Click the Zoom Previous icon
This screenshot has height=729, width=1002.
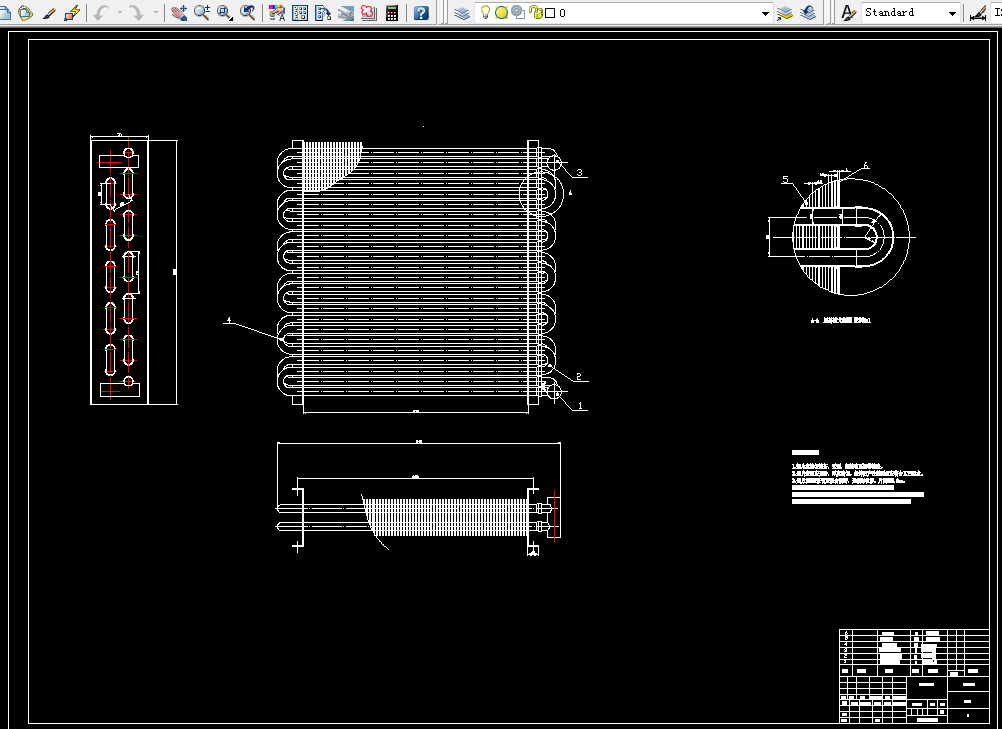tap(248, 12)
